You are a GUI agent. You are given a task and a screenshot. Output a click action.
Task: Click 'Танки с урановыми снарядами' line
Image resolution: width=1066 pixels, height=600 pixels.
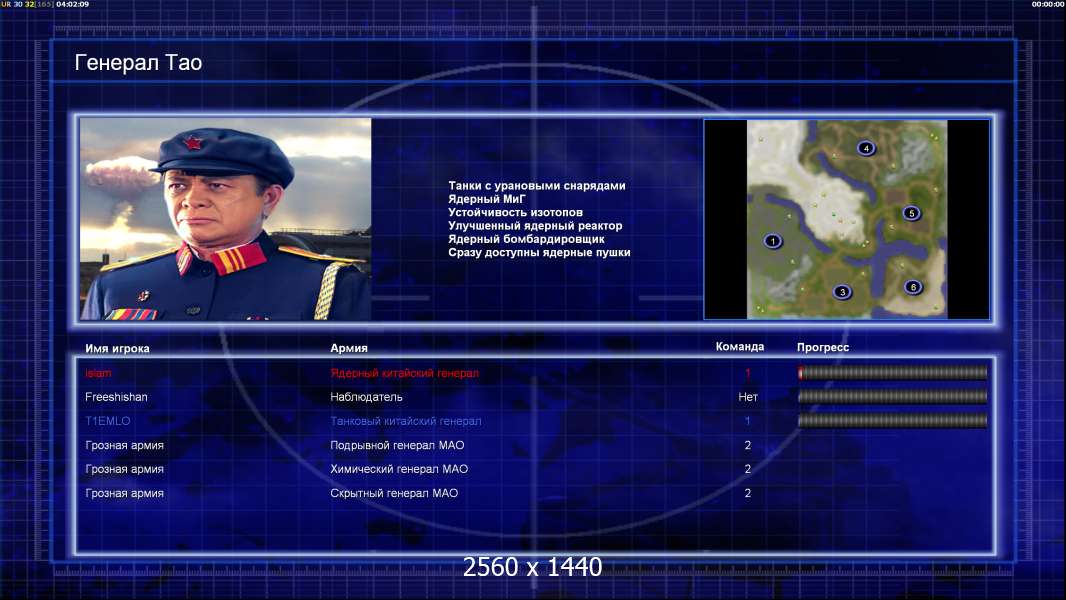536,186
